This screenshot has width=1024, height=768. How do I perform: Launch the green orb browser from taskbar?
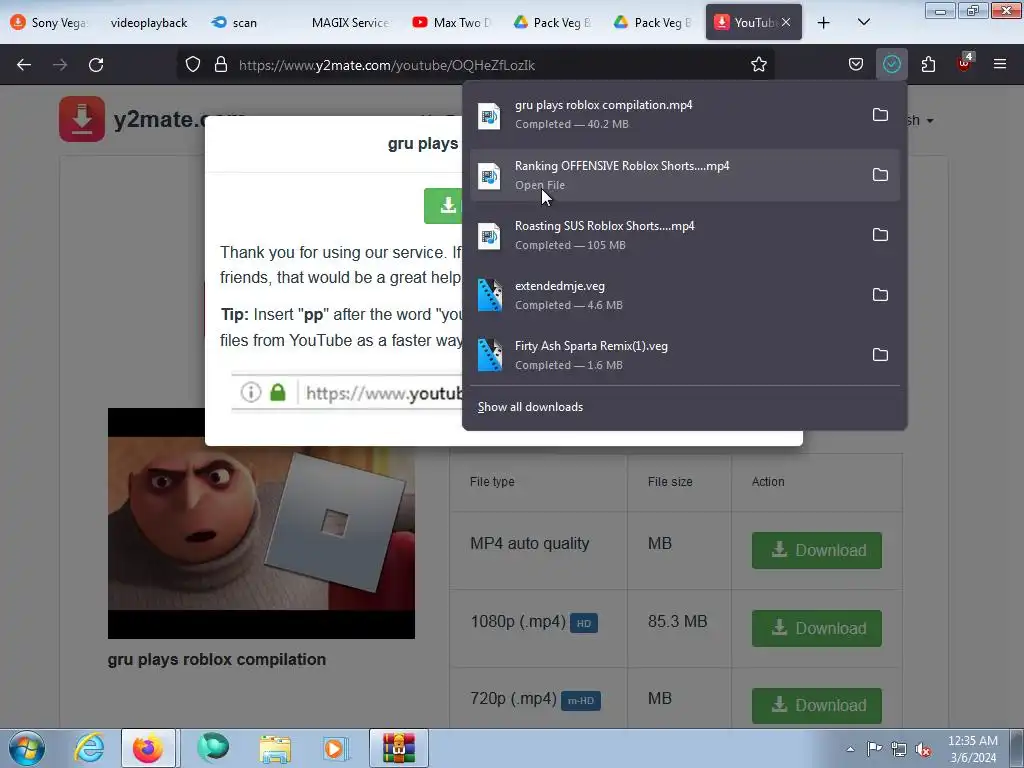click(213, 748)
